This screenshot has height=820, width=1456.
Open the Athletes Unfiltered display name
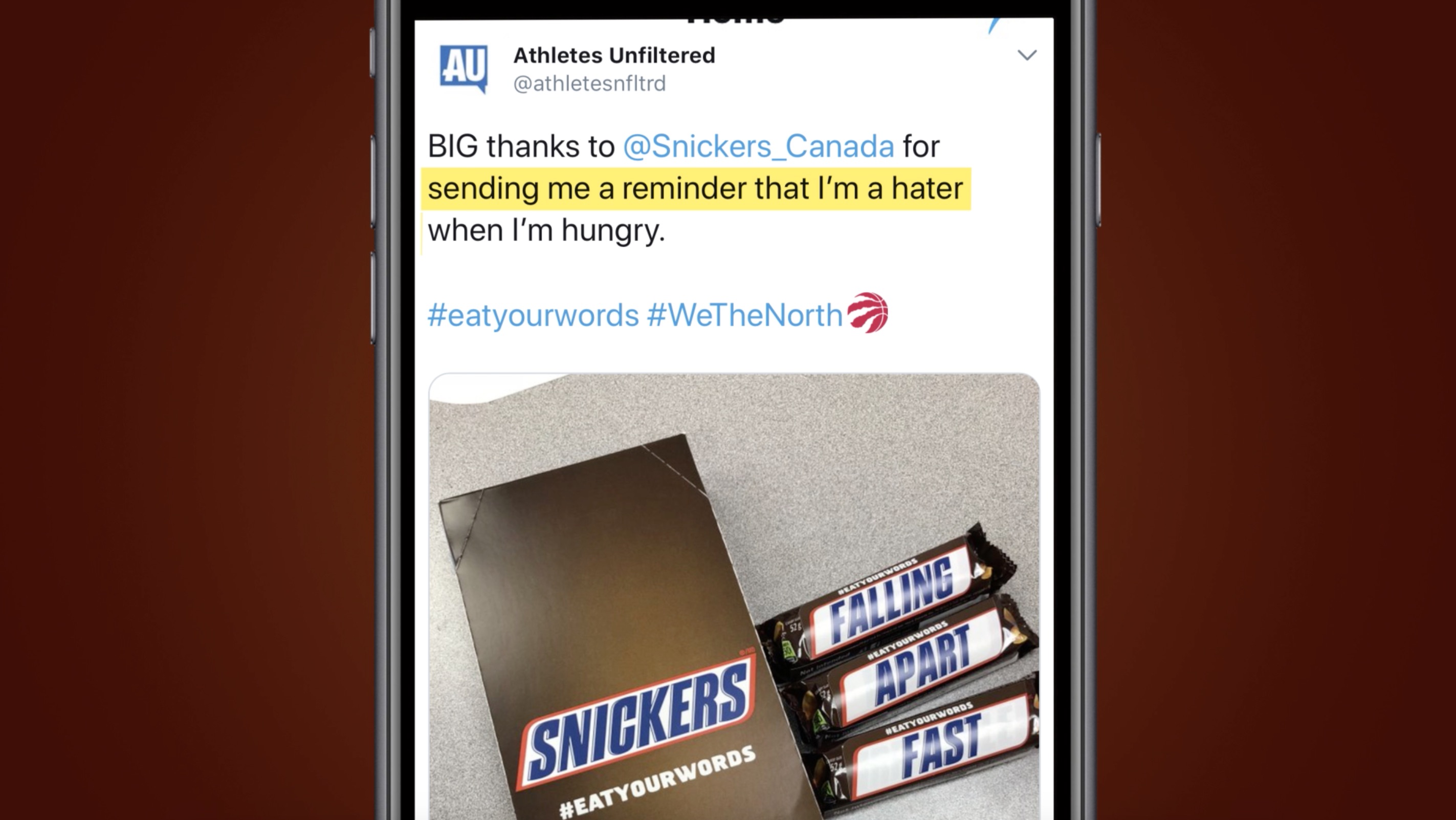click(614, 55)
